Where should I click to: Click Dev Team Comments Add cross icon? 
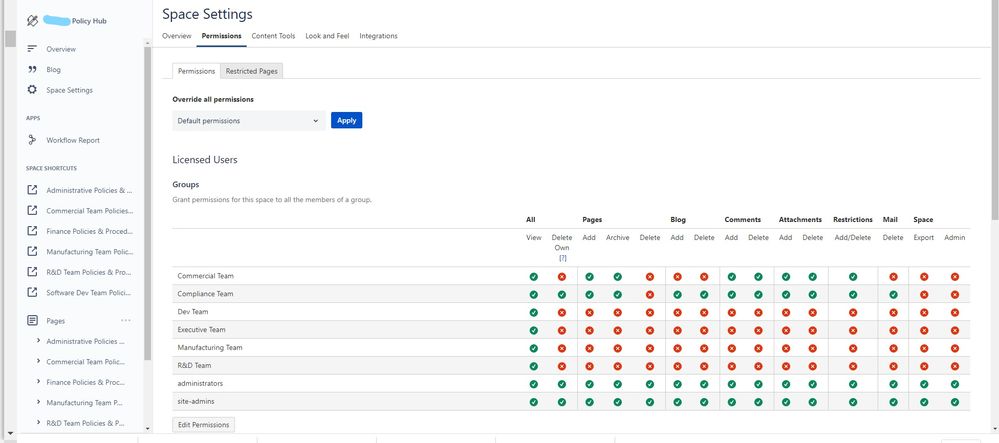[x=731, y=312]
